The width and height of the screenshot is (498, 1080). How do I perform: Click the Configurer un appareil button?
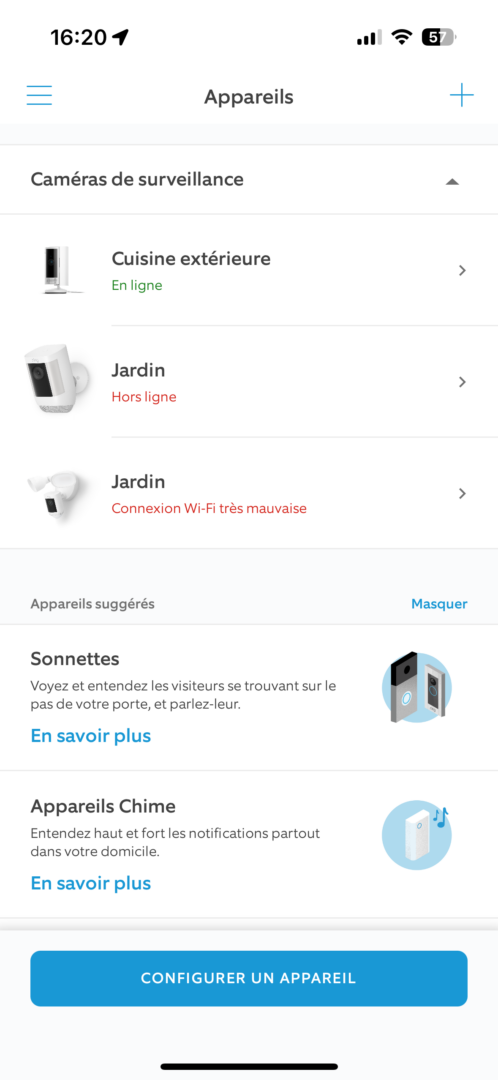coord(249,978)
